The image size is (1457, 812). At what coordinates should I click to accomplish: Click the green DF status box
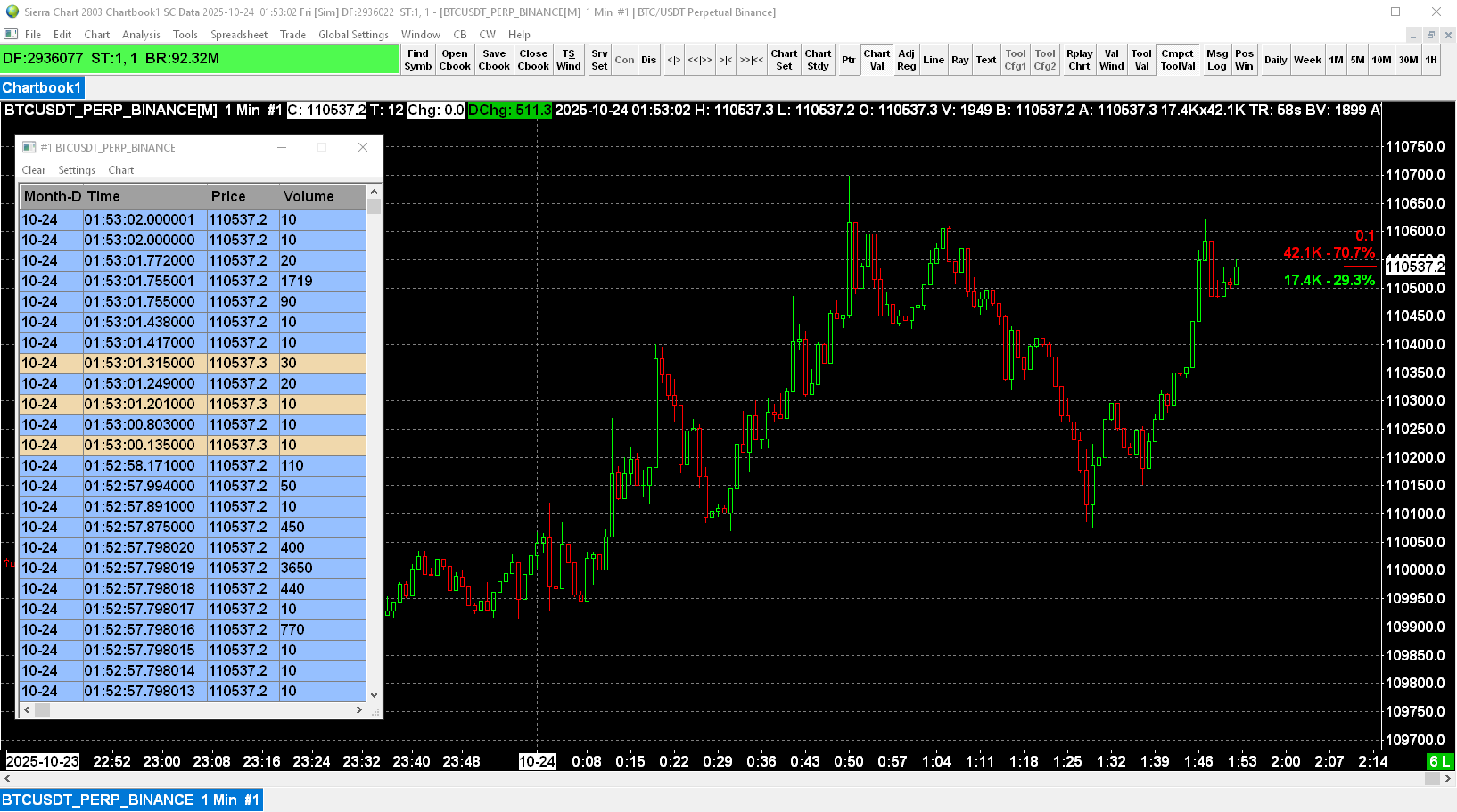click(200, 59)
